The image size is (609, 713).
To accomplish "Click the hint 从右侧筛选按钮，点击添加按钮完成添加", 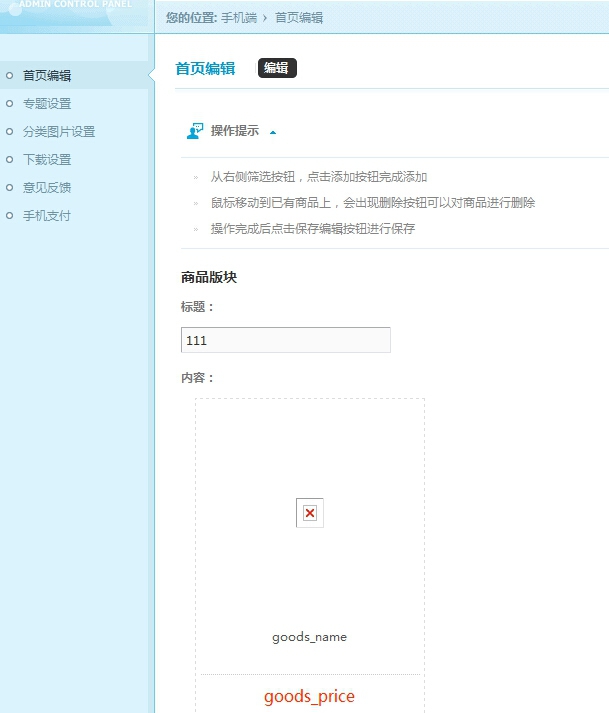I will pyautogui.click(x=318, y=177).
